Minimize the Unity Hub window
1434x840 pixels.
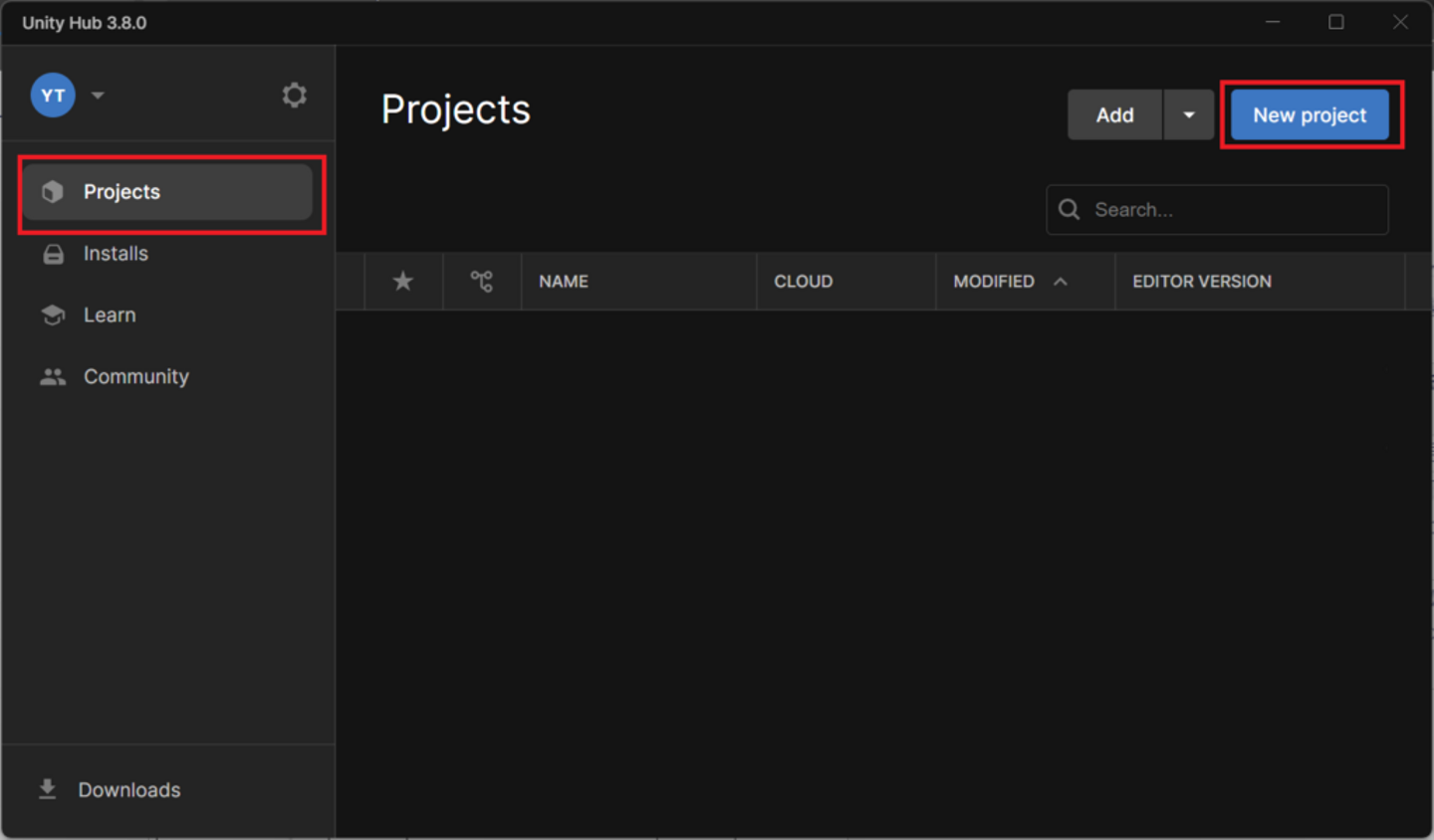[x=1273, y=22]
